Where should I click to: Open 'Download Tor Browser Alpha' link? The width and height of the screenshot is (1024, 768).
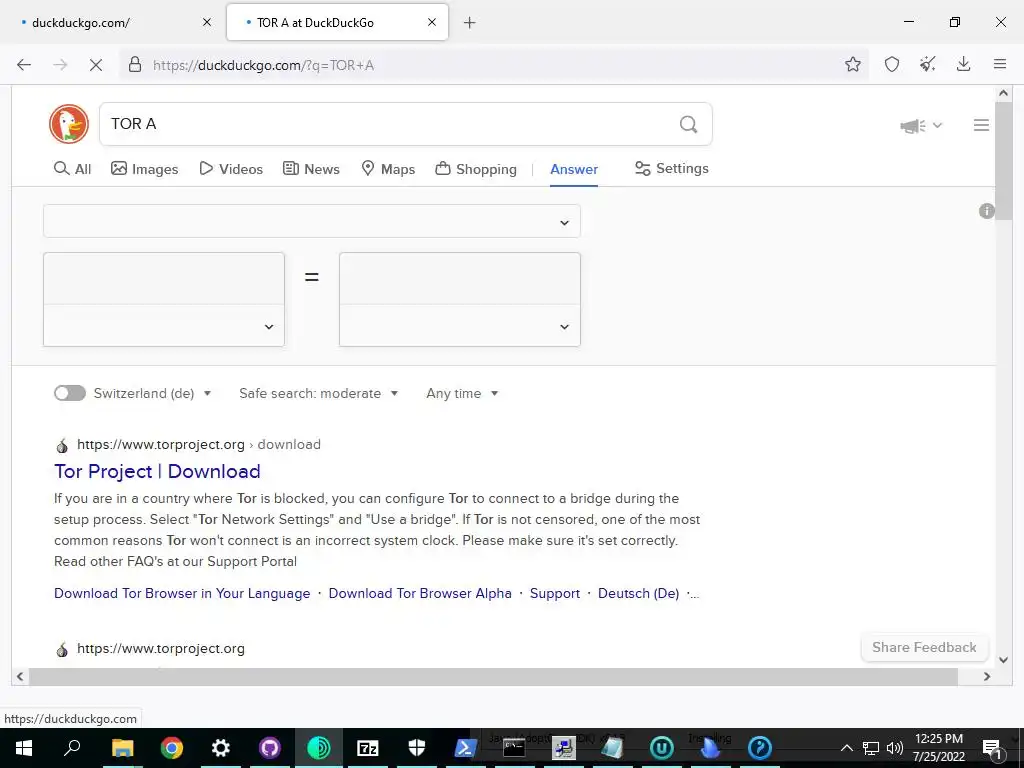(420, 594)
